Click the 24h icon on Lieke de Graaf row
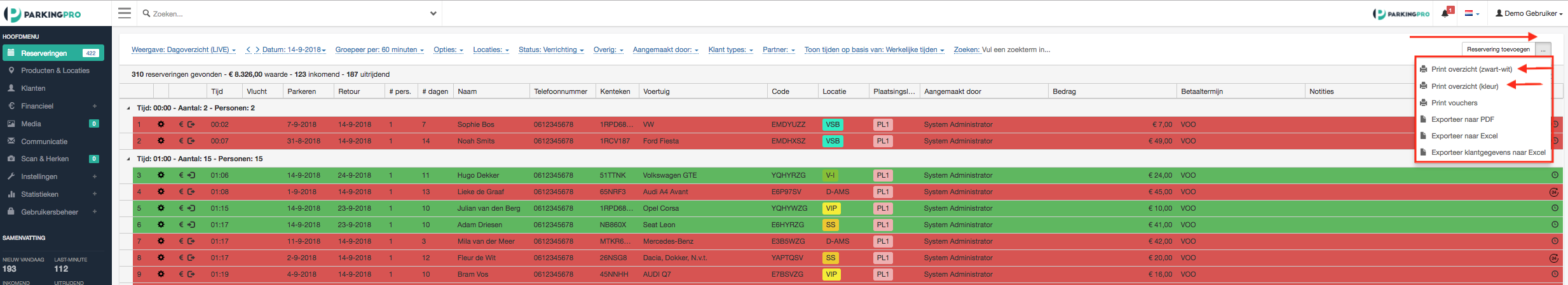The width and height of the screenshot is (1568, 285). pos(1554,192)
